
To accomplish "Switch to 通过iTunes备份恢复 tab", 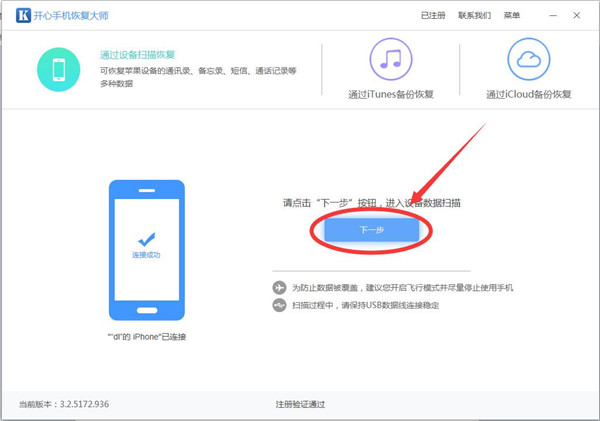I will coord(391,94).
